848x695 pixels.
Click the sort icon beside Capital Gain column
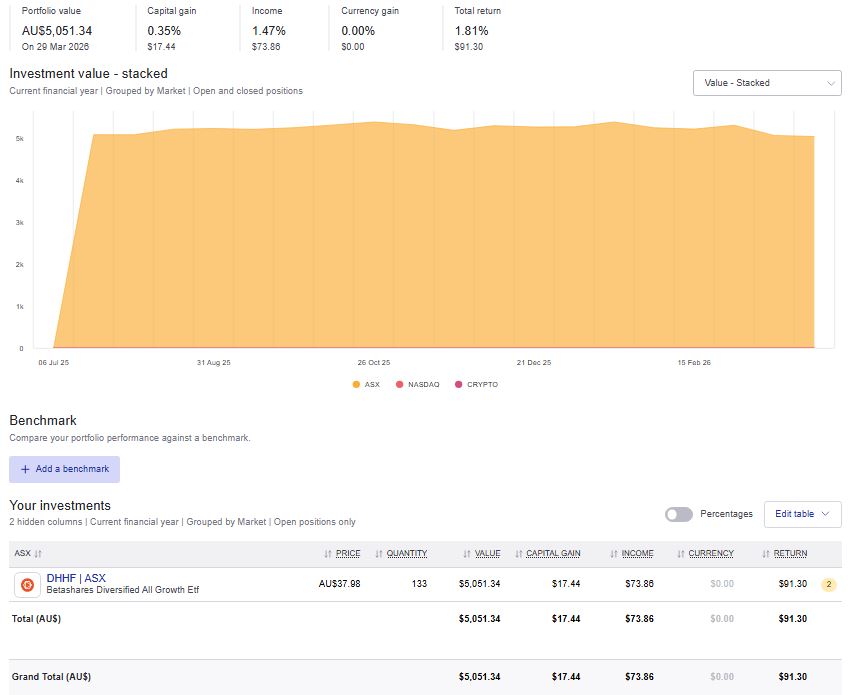518,554
